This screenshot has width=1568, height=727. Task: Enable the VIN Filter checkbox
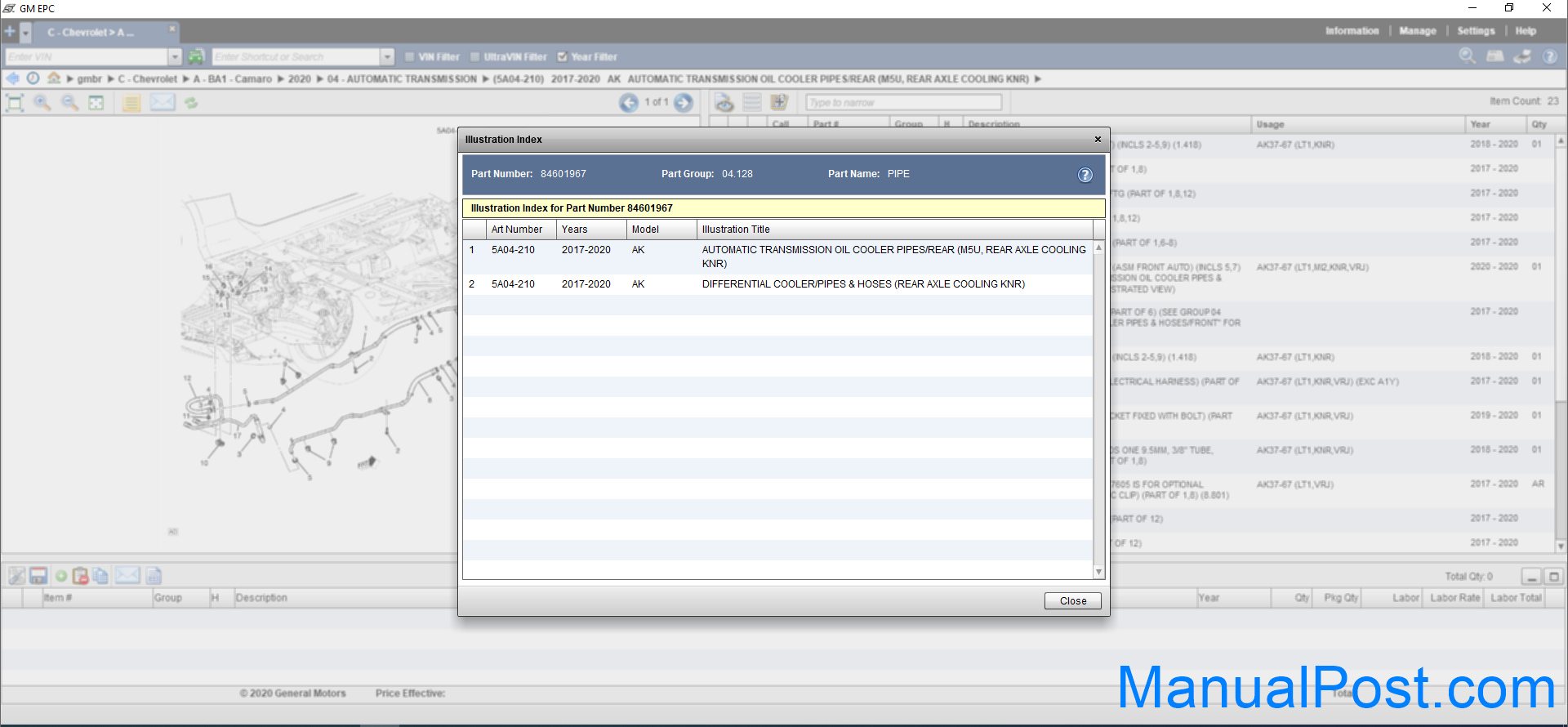[410, 57]
